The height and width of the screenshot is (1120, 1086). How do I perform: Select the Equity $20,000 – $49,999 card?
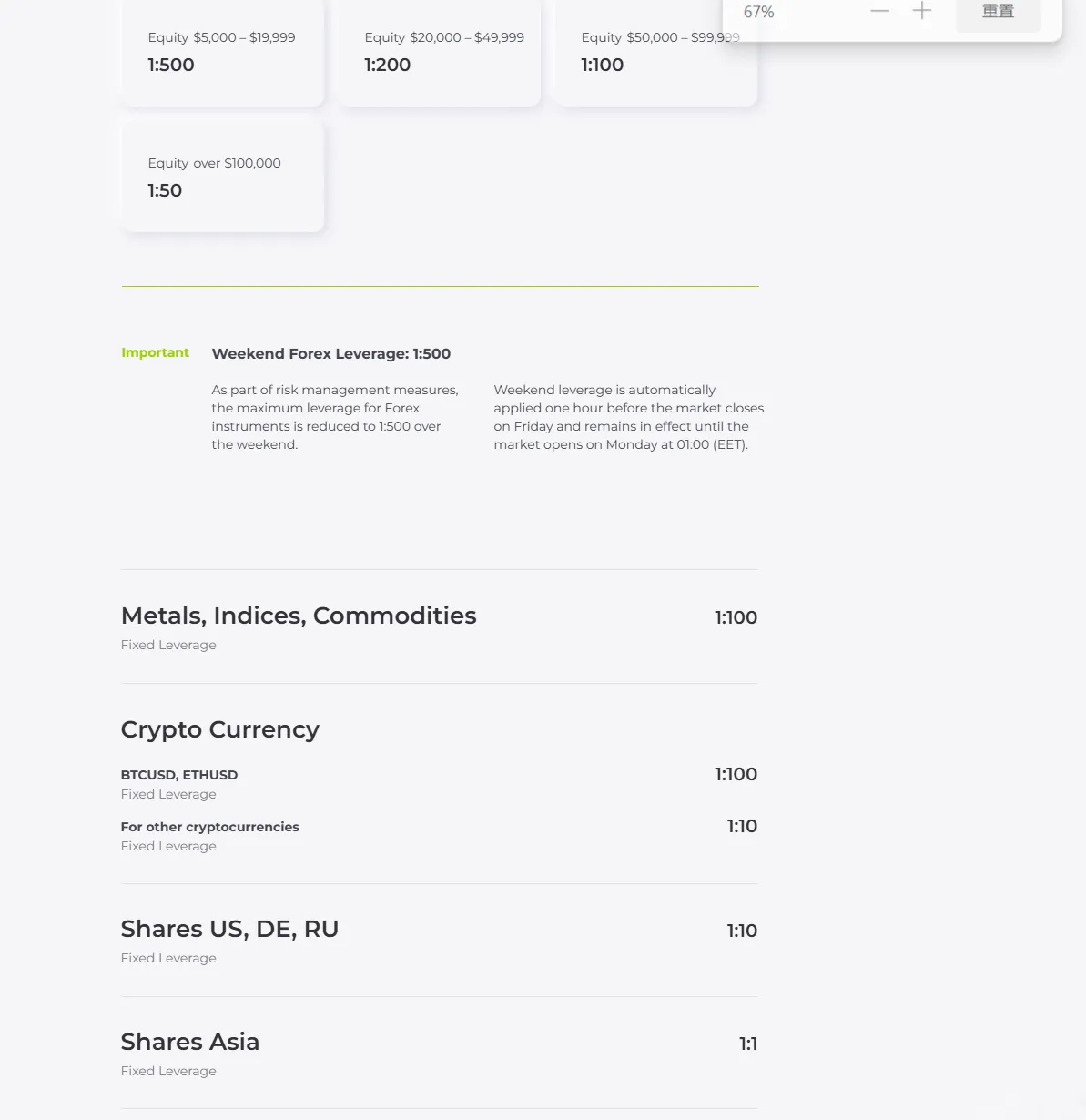click(x=440, y=53)
